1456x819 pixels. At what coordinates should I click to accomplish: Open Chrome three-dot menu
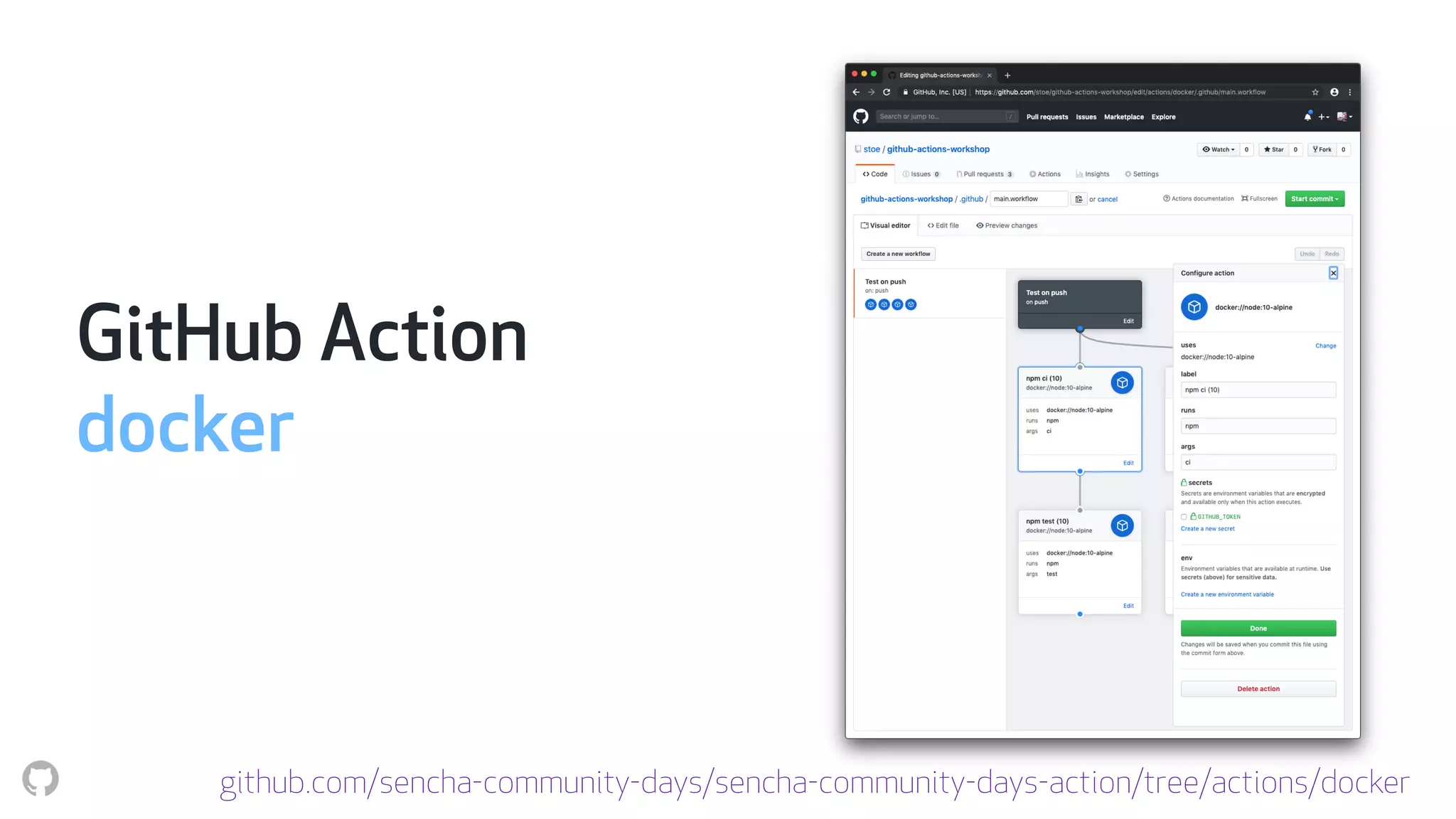tap(1349, 92)
